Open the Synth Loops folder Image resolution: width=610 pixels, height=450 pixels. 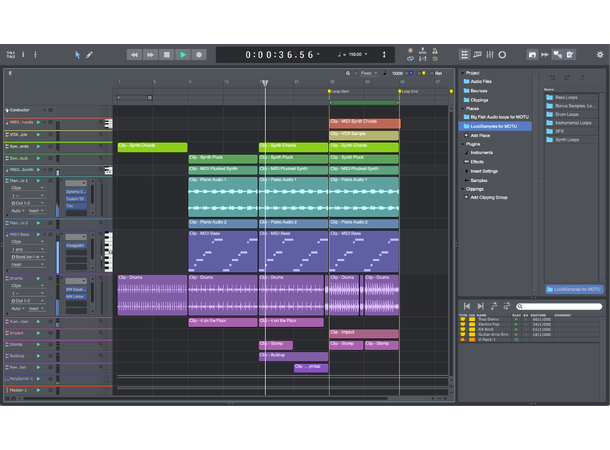click(x=571, y=140)
